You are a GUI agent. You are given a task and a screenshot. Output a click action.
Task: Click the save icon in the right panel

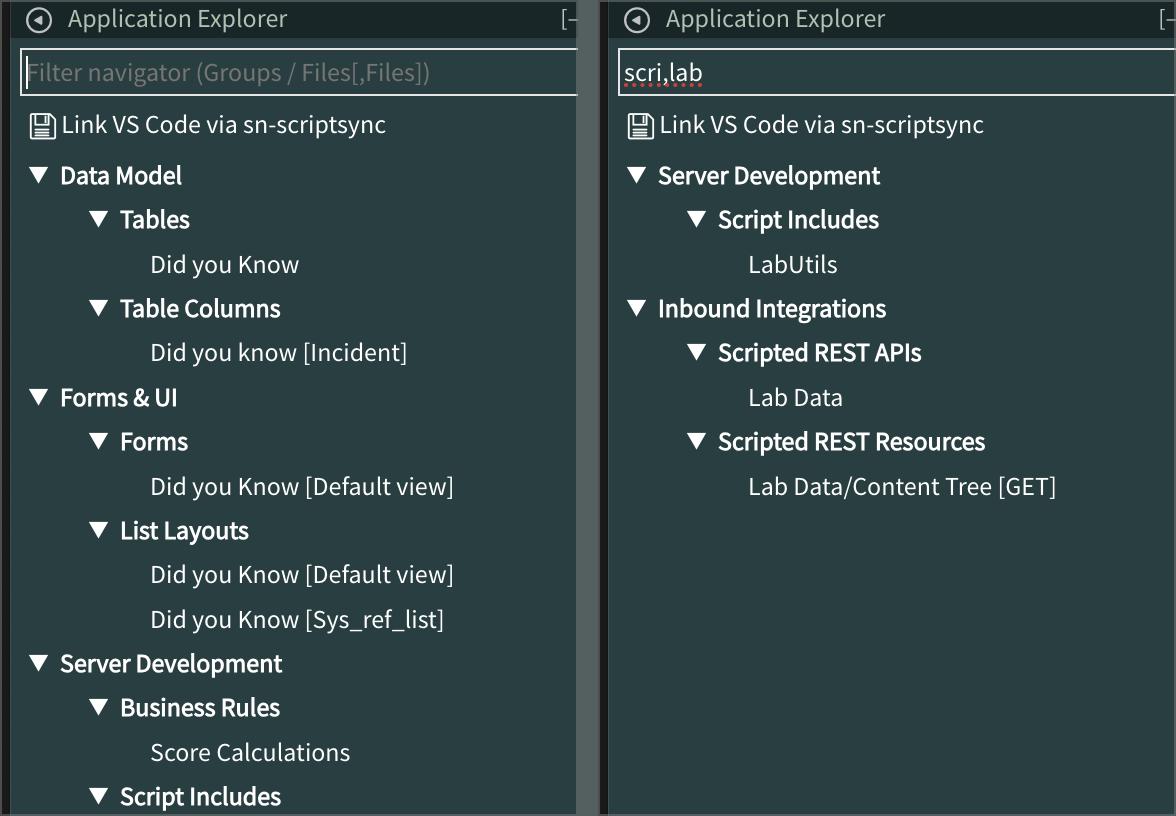coord(640,124)
